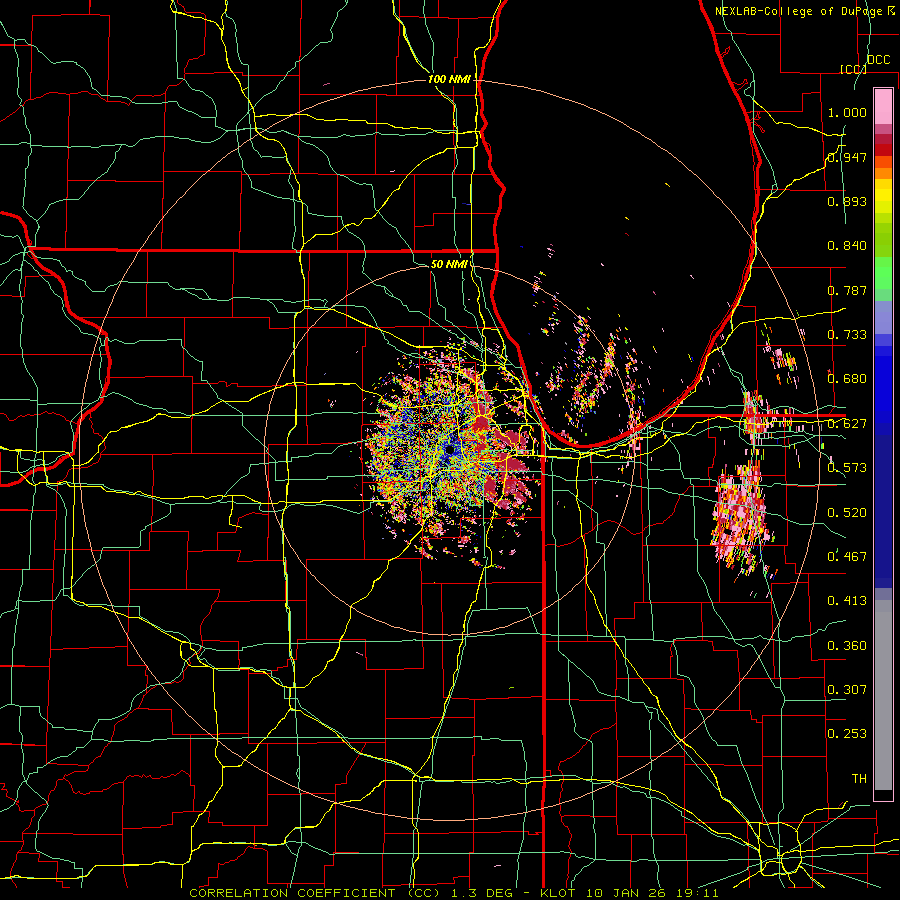Image resolution: width=900 pixels, height=900 pixels.
Task: Click the CORRELATION COEFFICIENT (CC) product title
Action: [315, 893]
